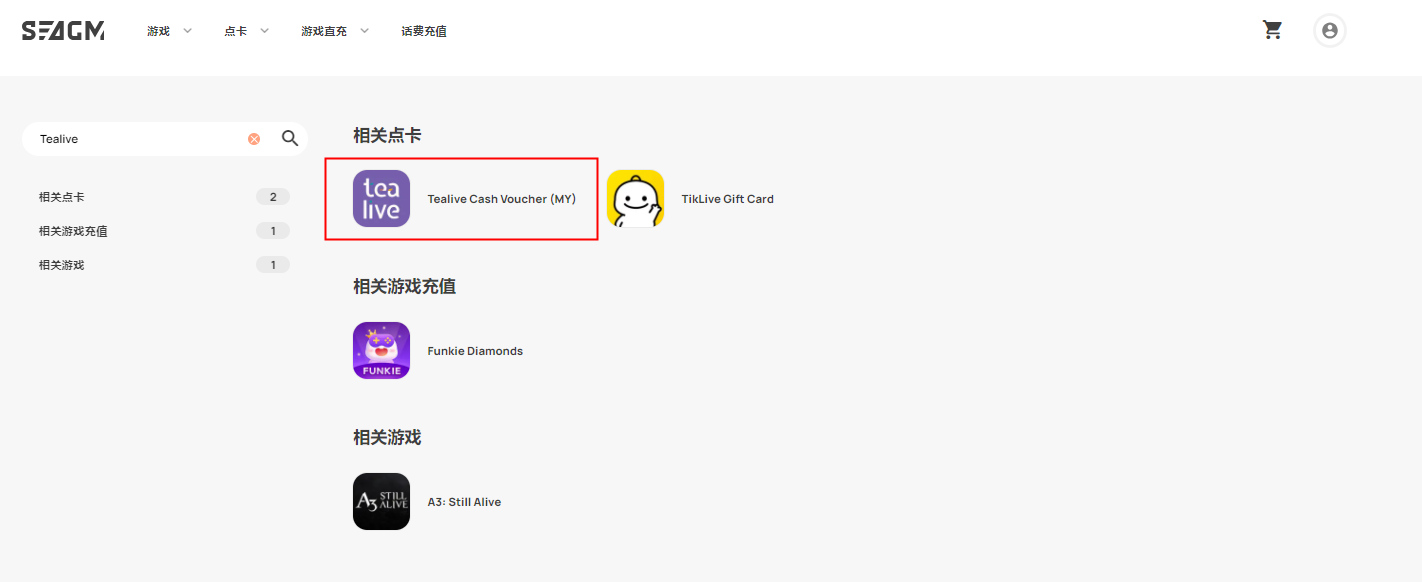Click the 相关游戏充值 results section heading
This screenshot has height=582, width=1422.
(x=404, y=286)
